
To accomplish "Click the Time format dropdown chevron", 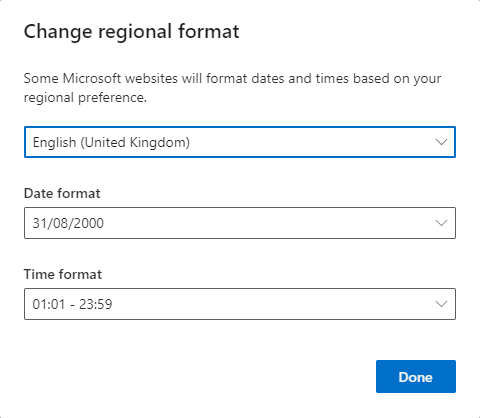I will (x=441, y=304).
